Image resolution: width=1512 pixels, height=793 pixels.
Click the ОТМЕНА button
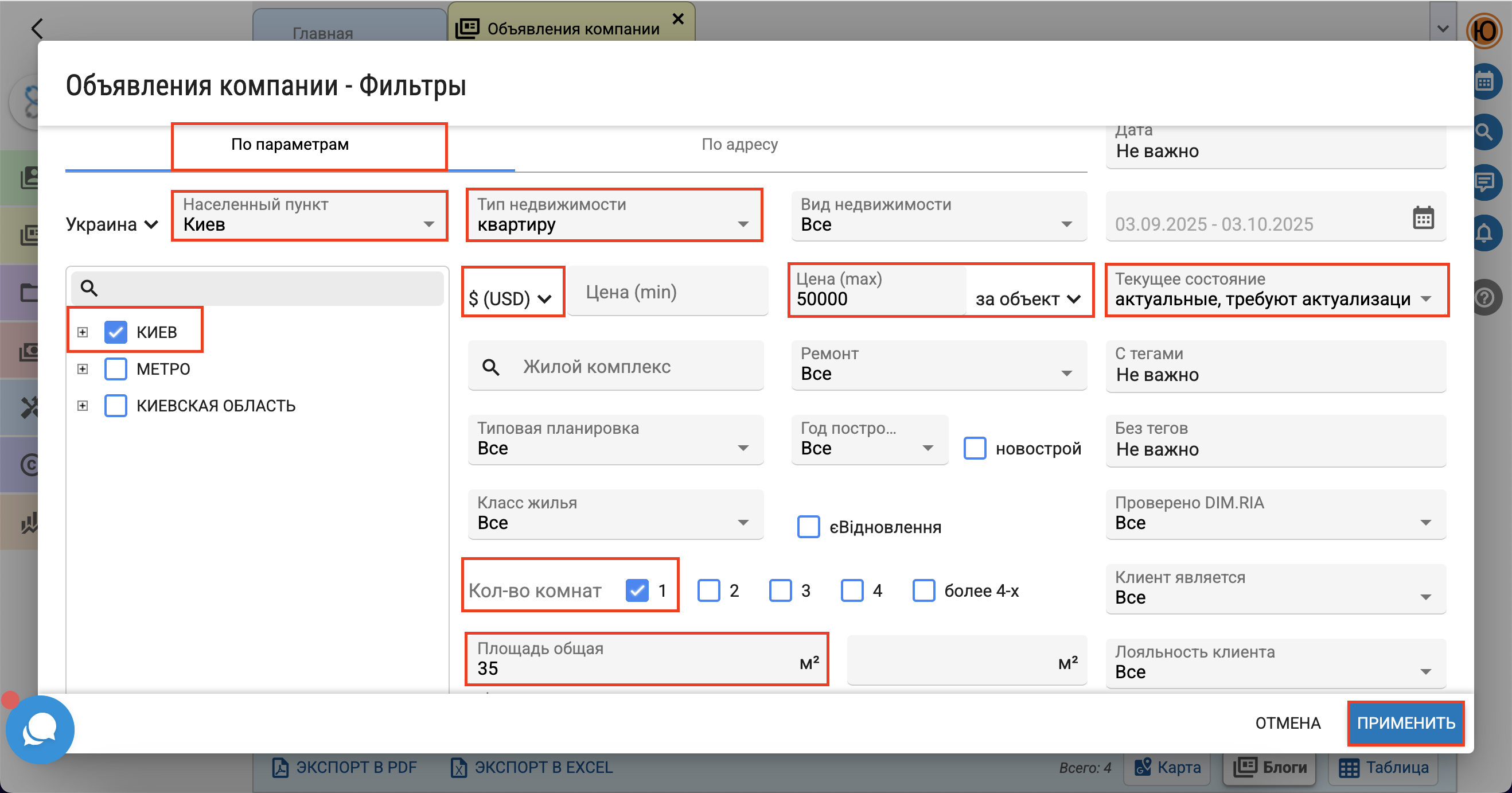click(1287, 723)
